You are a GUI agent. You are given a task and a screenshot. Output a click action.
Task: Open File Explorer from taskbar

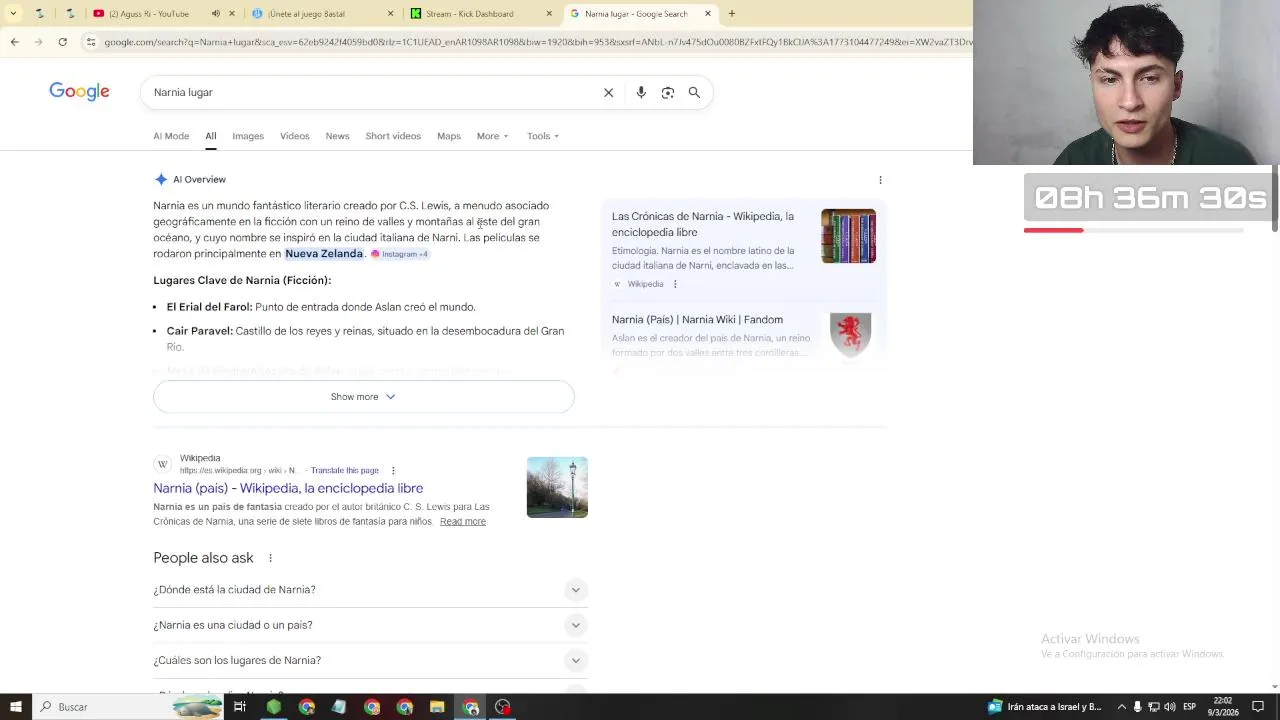coord(437,707)
